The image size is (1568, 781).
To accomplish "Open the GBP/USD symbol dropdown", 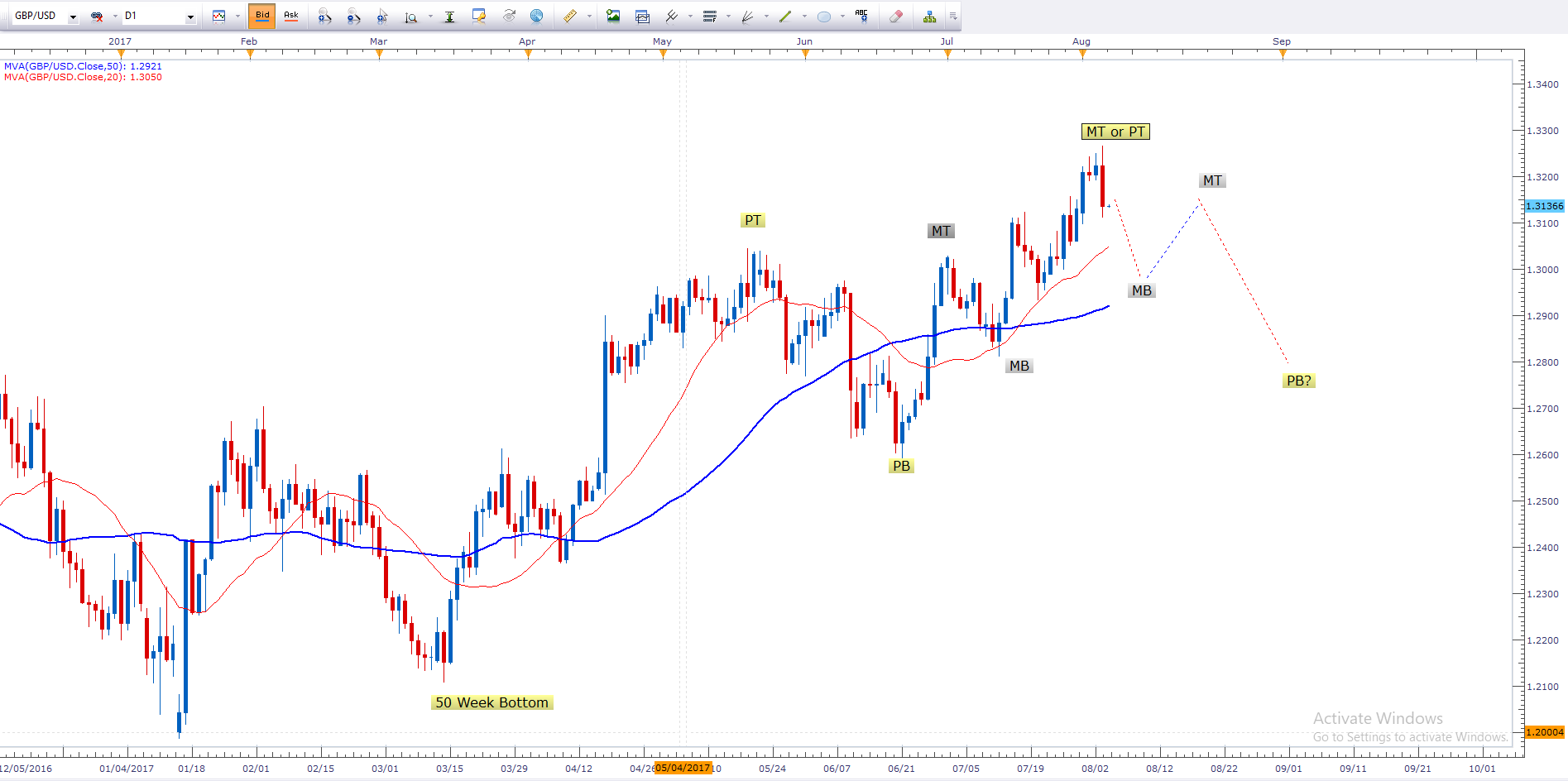I will [73, 17].
